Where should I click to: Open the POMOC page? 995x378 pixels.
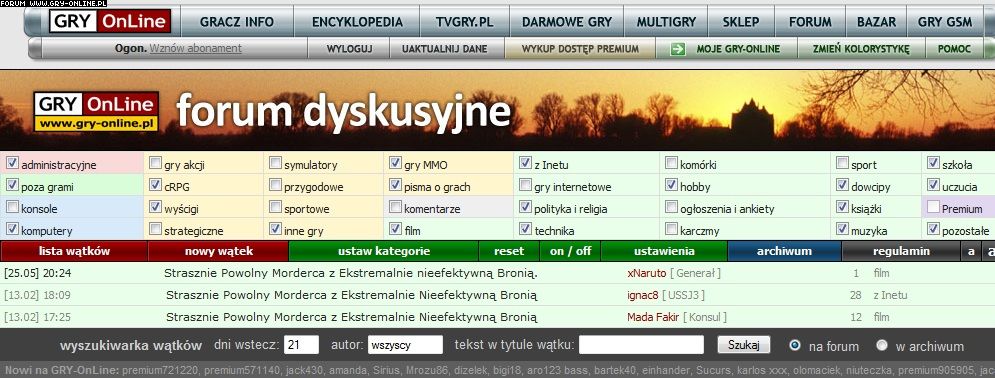(x=953, y=49)
